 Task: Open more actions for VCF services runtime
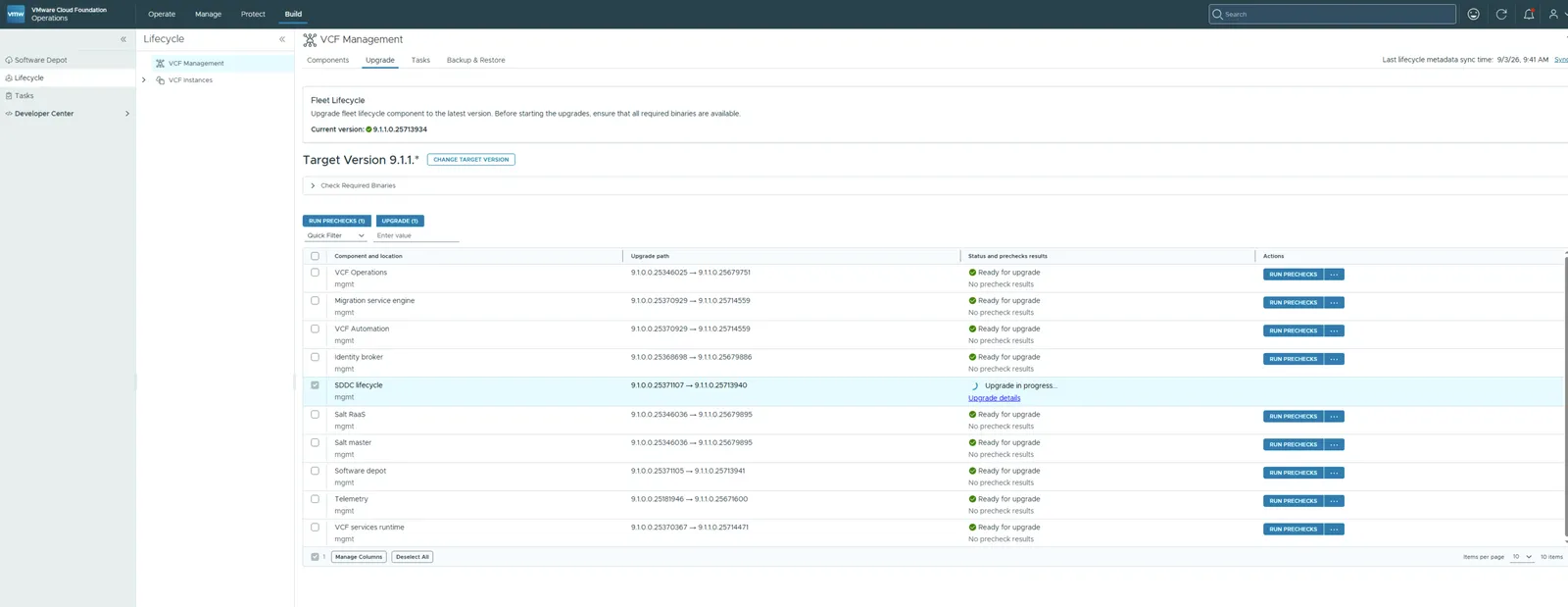[x=1334, y=530]
